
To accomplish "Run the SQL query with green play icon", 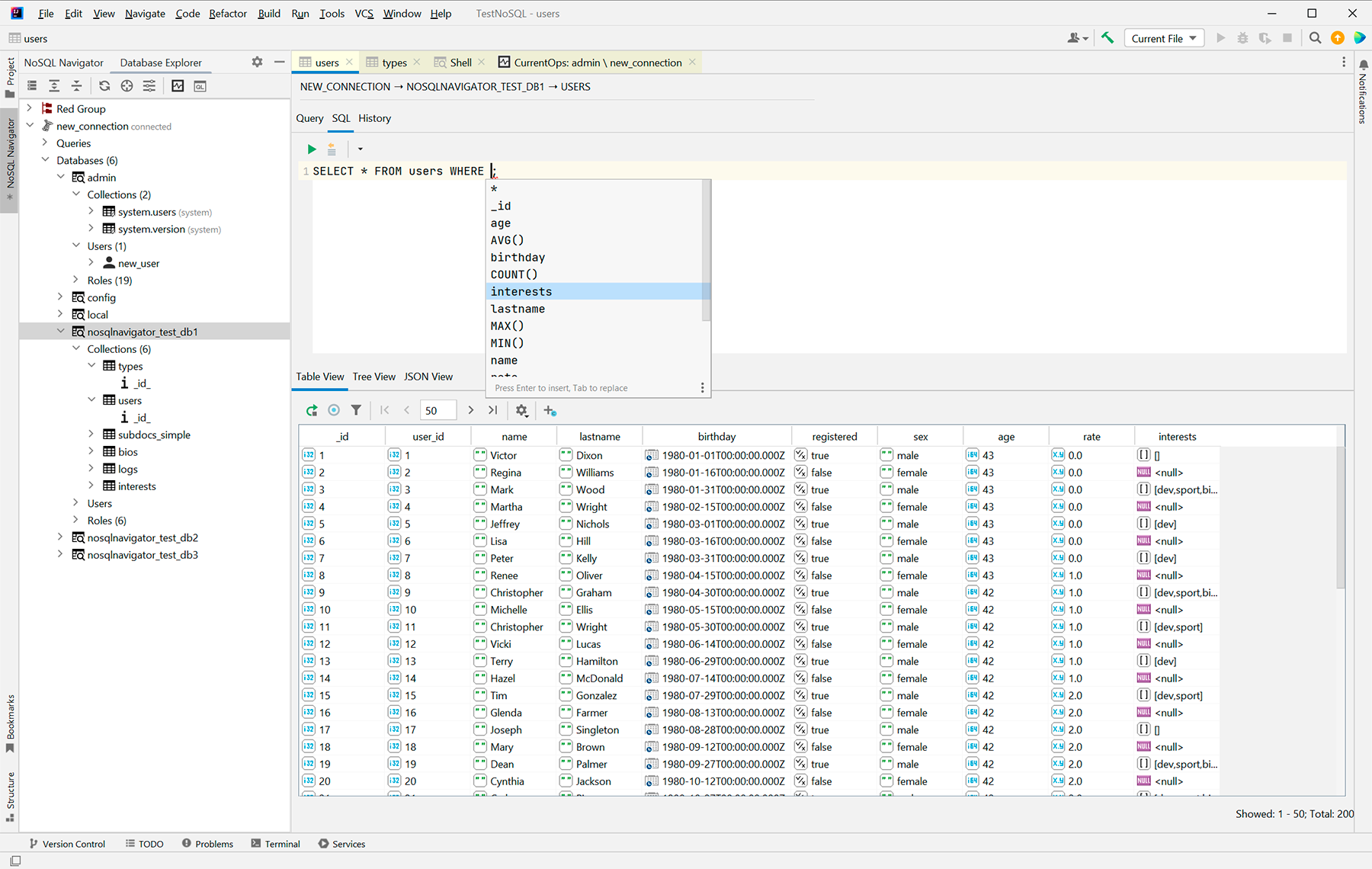I will (x=311, y=149).
